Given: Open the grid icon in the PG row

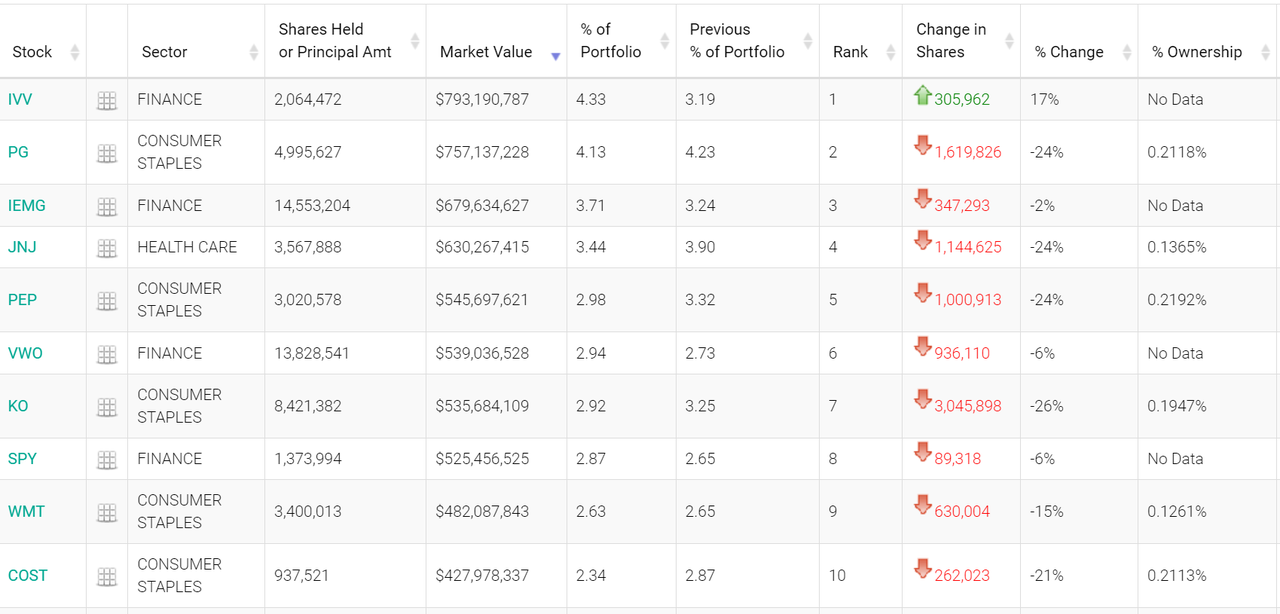Looking at the screenshot, I should [107, 153].
